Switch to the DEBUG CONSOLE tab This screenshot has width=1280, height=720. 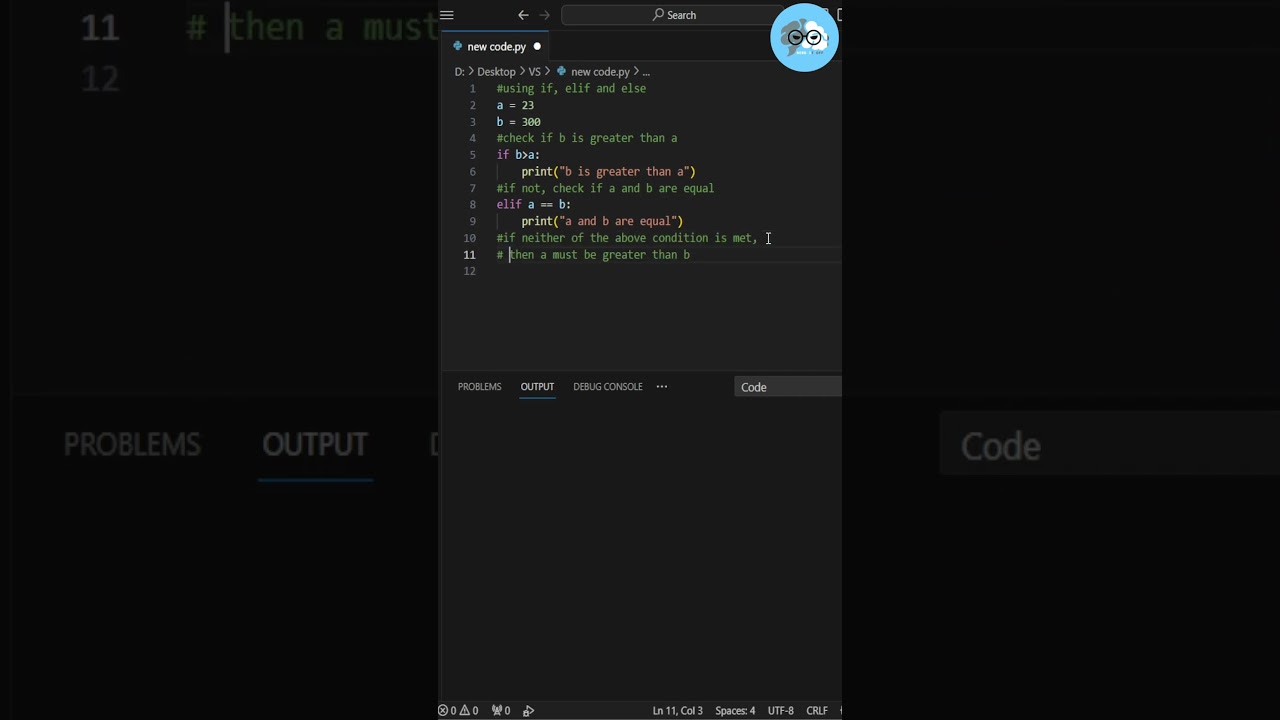click(x=608, y=387)
